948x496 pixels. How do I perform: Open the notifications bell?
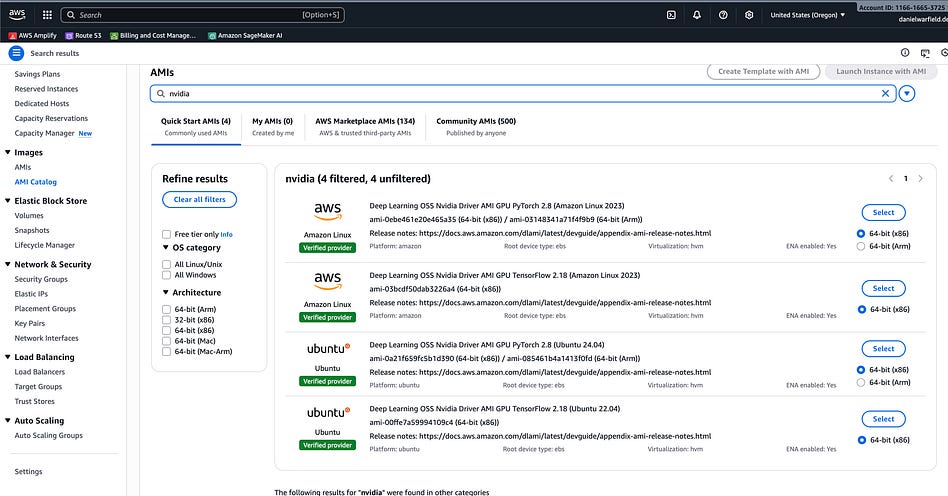(x=696, y=15)
